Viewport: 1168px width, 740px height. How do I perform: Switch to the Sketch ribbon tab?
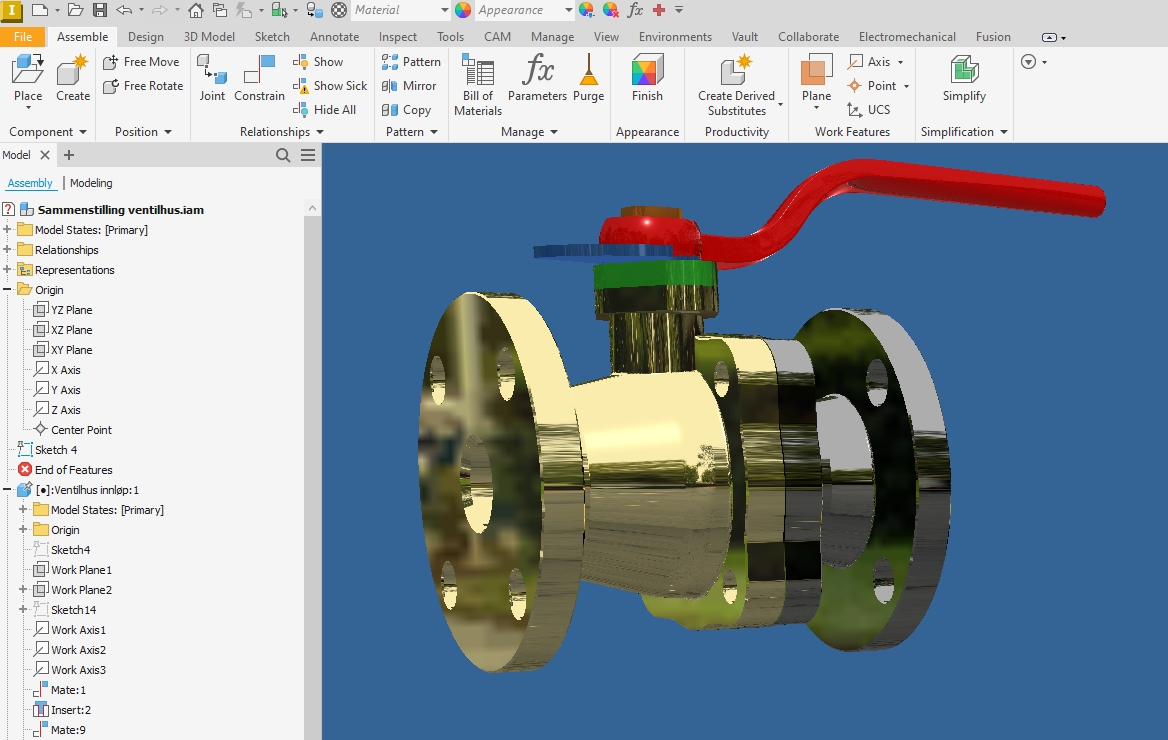(272, 37)
